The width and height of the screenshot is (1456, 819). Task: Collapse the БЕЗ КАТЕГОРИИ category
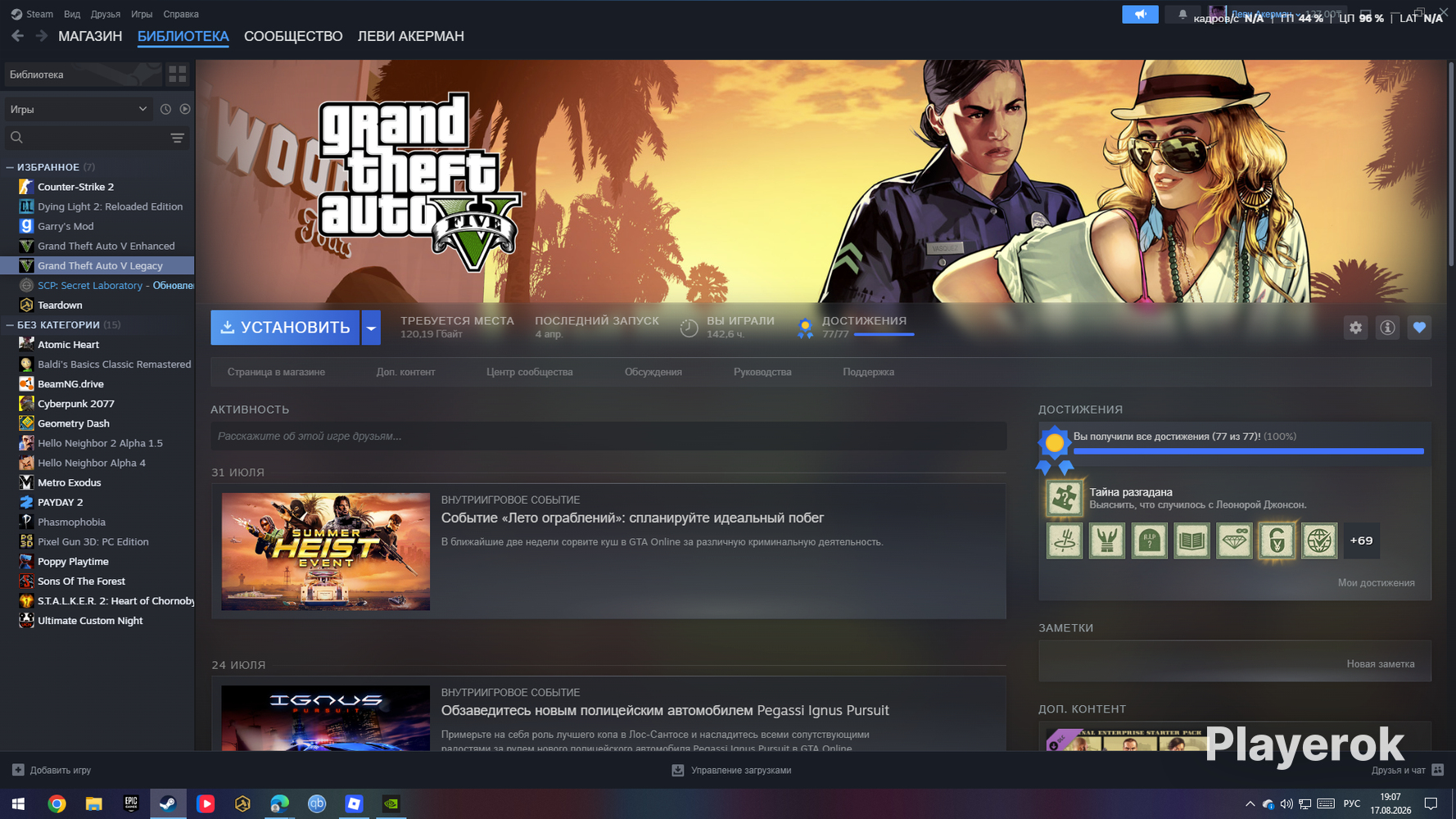(x=10, y=325)
